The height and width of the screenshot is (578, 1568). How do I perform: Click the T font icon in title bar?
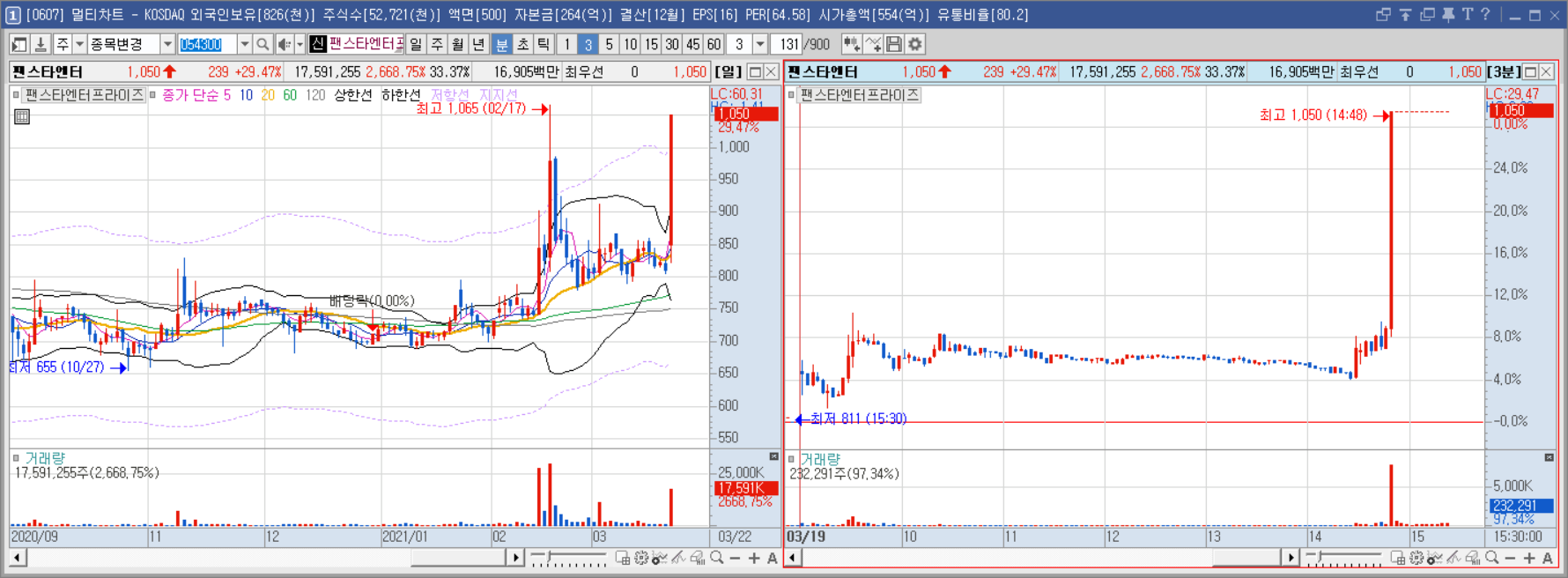point(1467,15)
